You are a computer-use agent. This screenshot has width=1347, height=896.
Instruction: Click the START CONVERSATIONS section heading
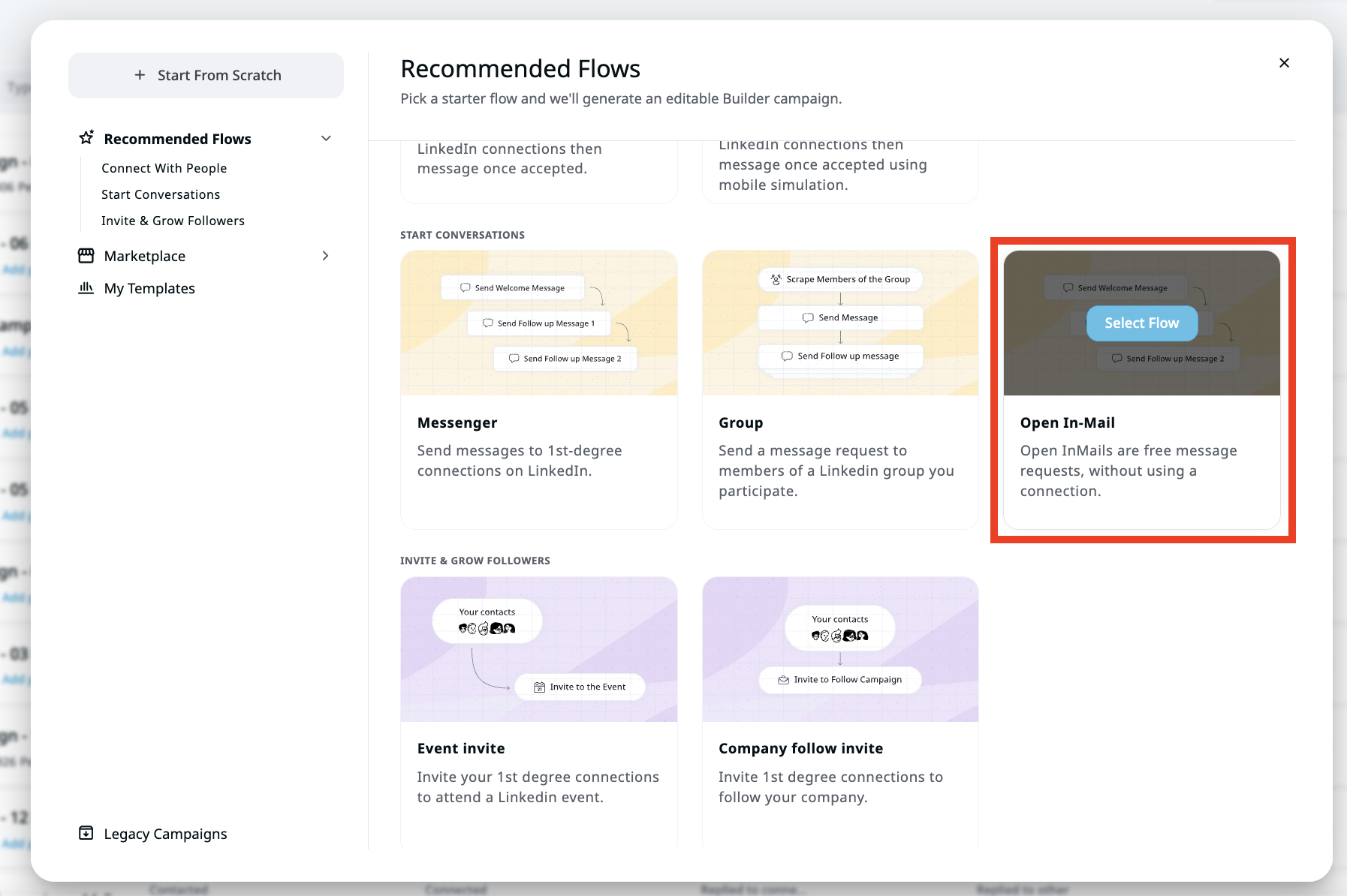[x=463, y=235]
